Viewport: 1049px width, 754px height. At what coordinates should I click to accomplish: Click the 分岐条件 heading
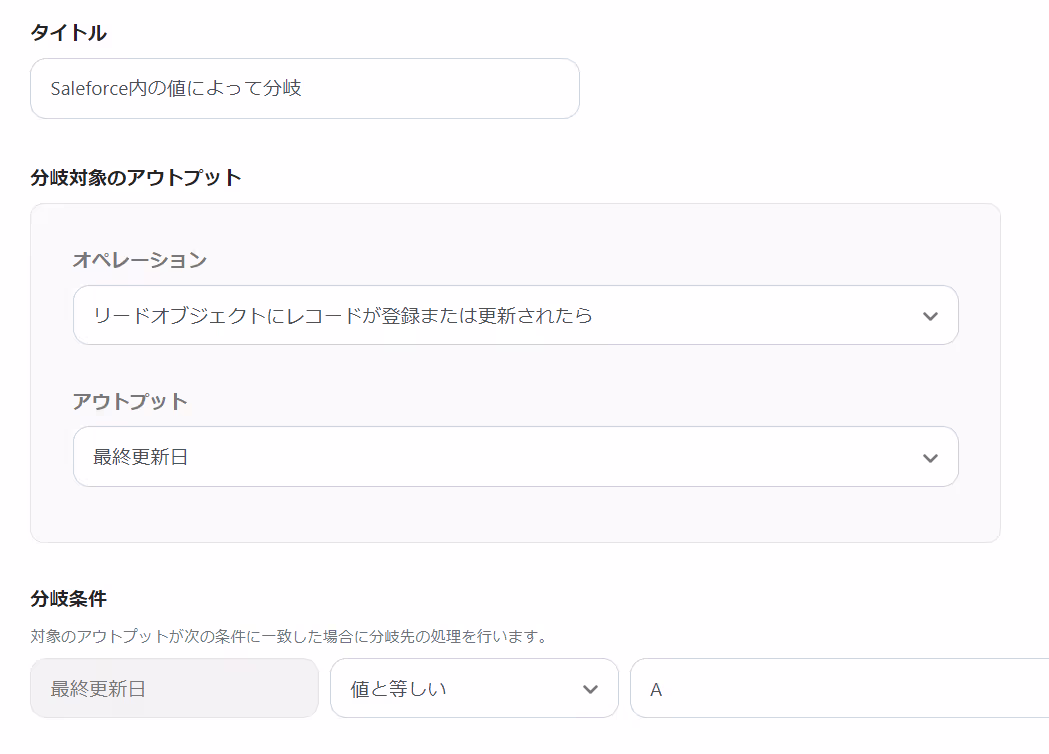coord(68,599)
